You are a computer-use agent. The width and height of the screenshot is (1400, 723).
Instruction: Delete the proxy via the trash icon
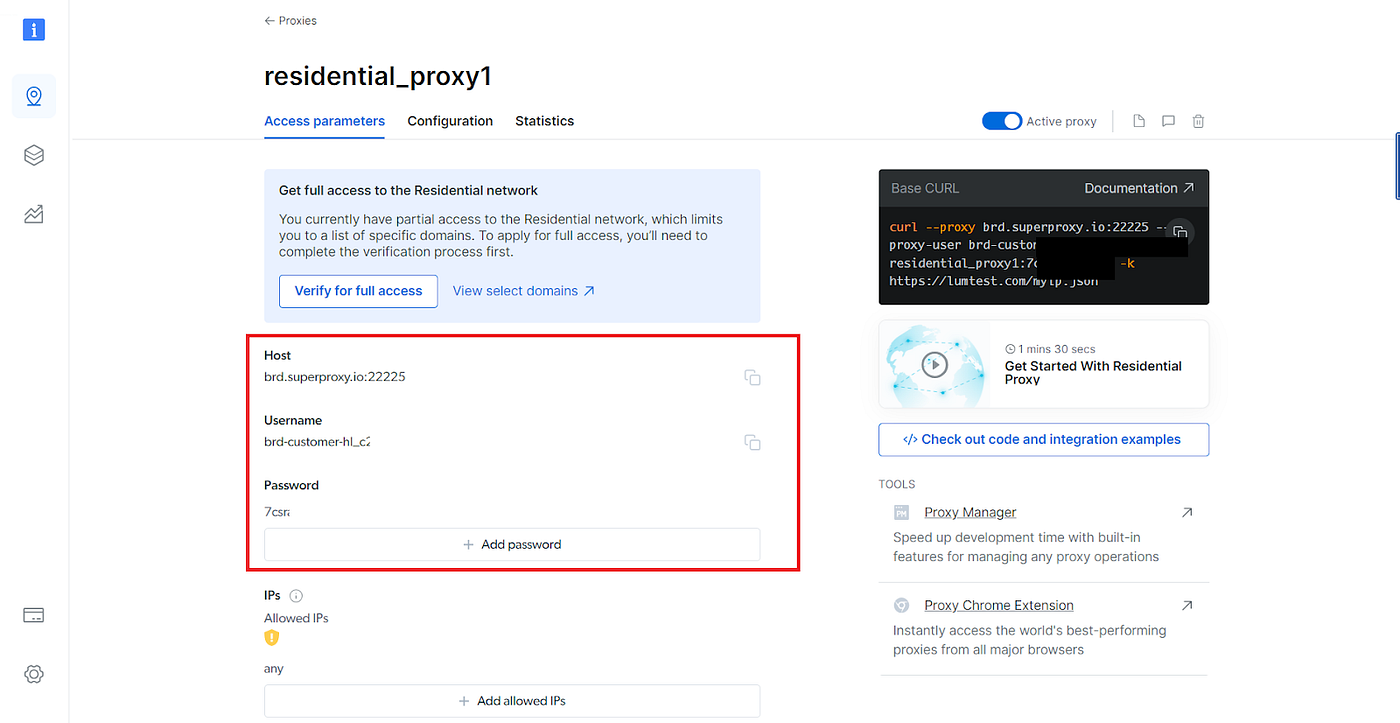pos(1198,120)
